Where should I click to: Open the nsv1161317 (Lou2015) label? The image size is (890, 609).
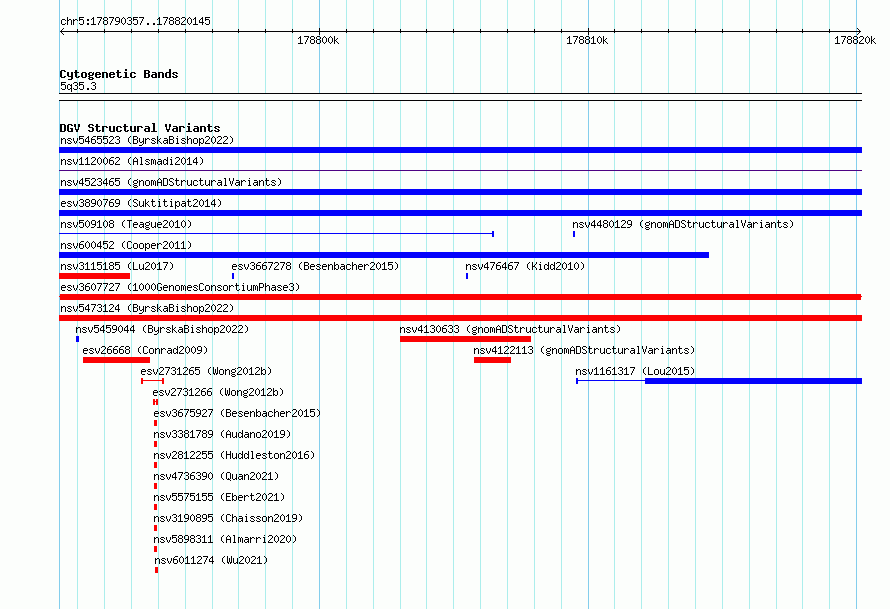tap(635, 371)
